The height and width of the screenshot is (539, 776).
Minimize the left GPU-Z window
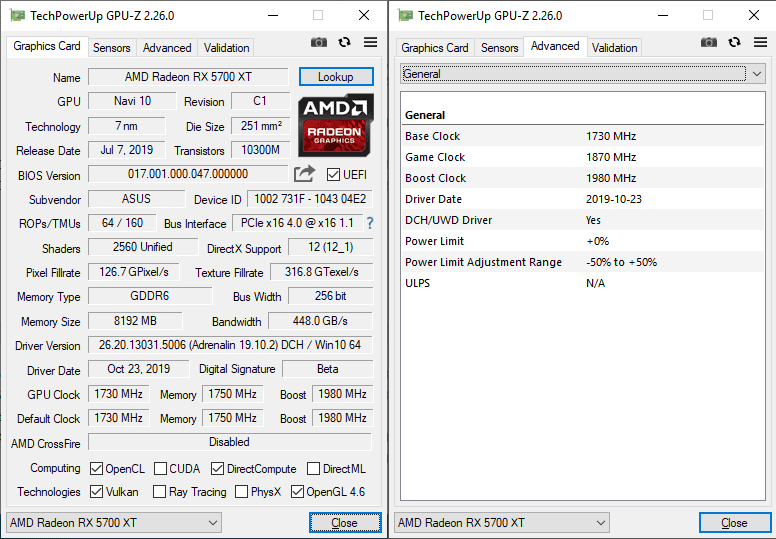point(273,16)
